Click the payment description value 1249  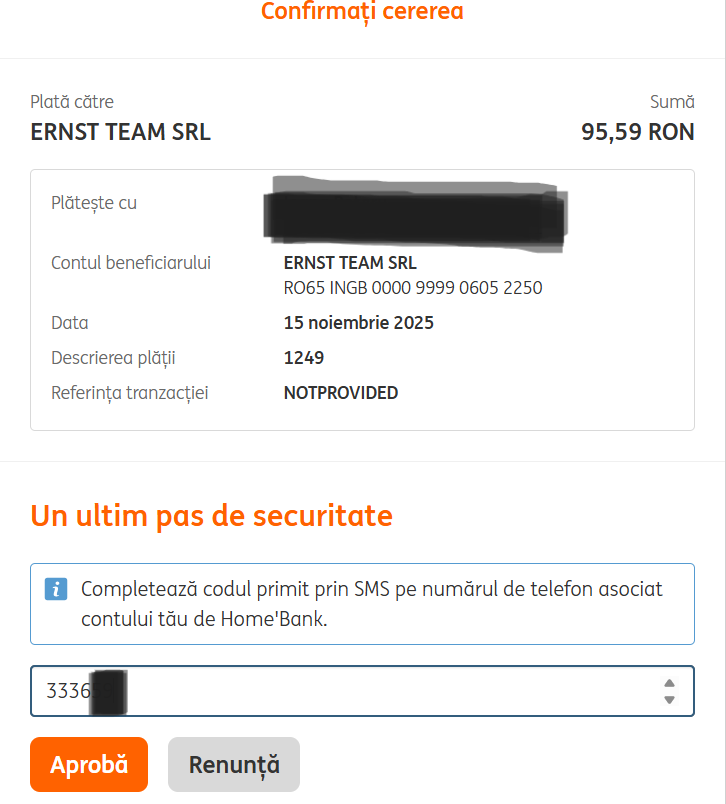point(304,358)
